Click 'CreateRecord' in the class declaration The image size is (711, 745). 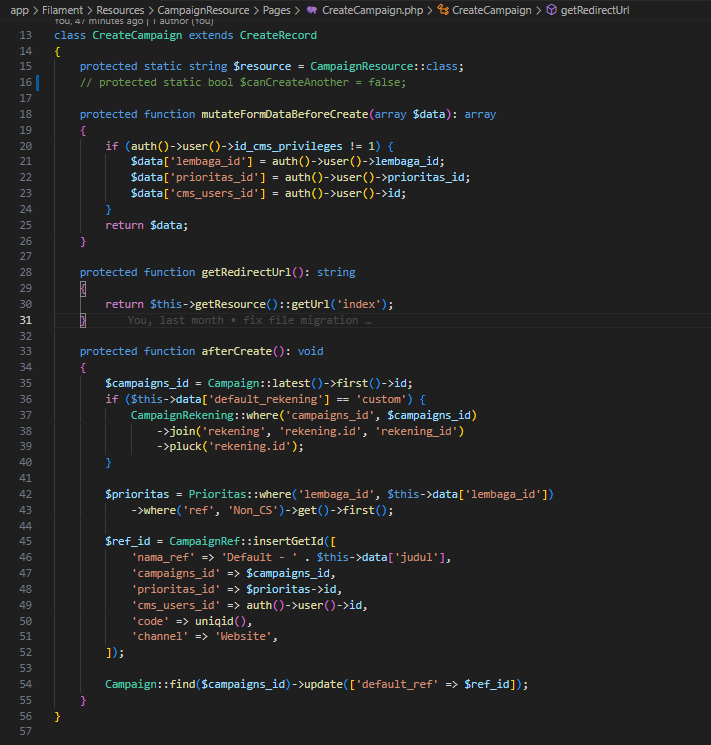pos(278,35)
